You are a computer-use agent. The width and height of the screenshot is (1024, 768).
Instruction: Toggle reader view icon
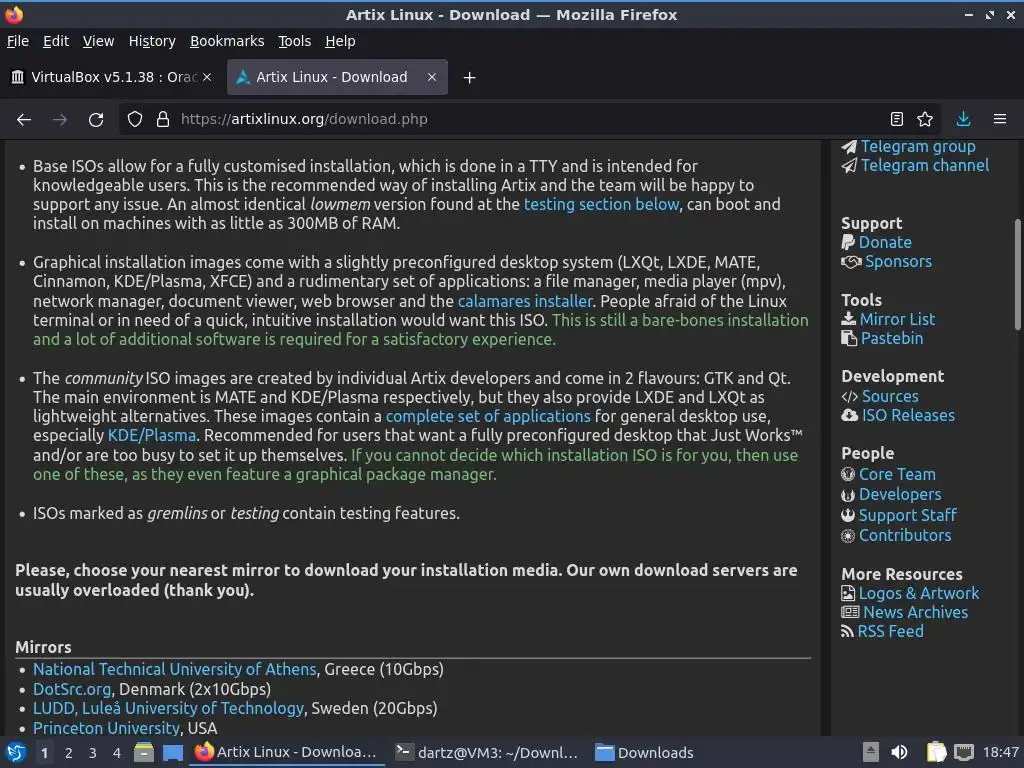pyautogui.click(x=897, y=119)
